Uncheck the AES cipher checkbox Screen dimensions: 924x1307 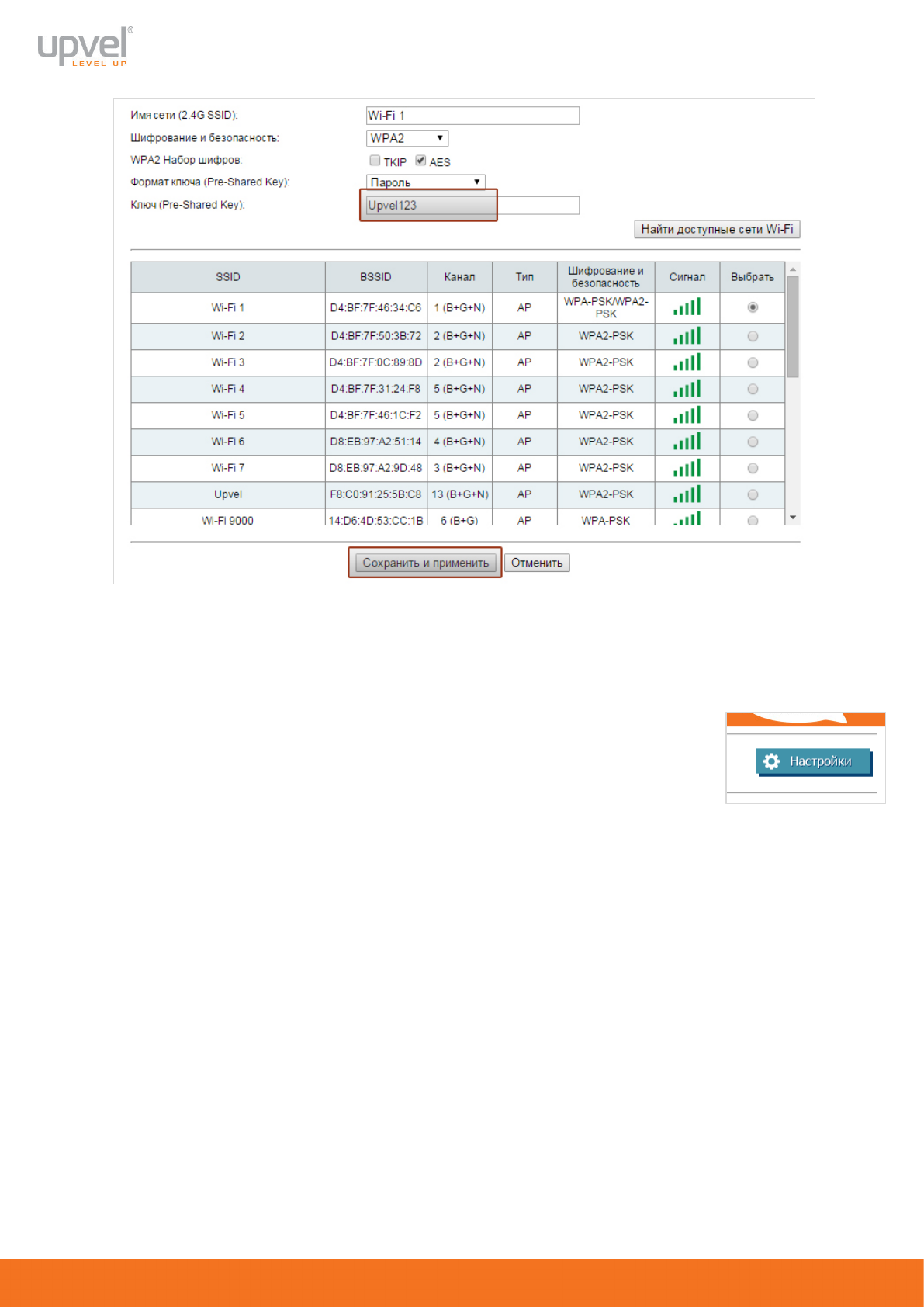[x=420, y=161]
